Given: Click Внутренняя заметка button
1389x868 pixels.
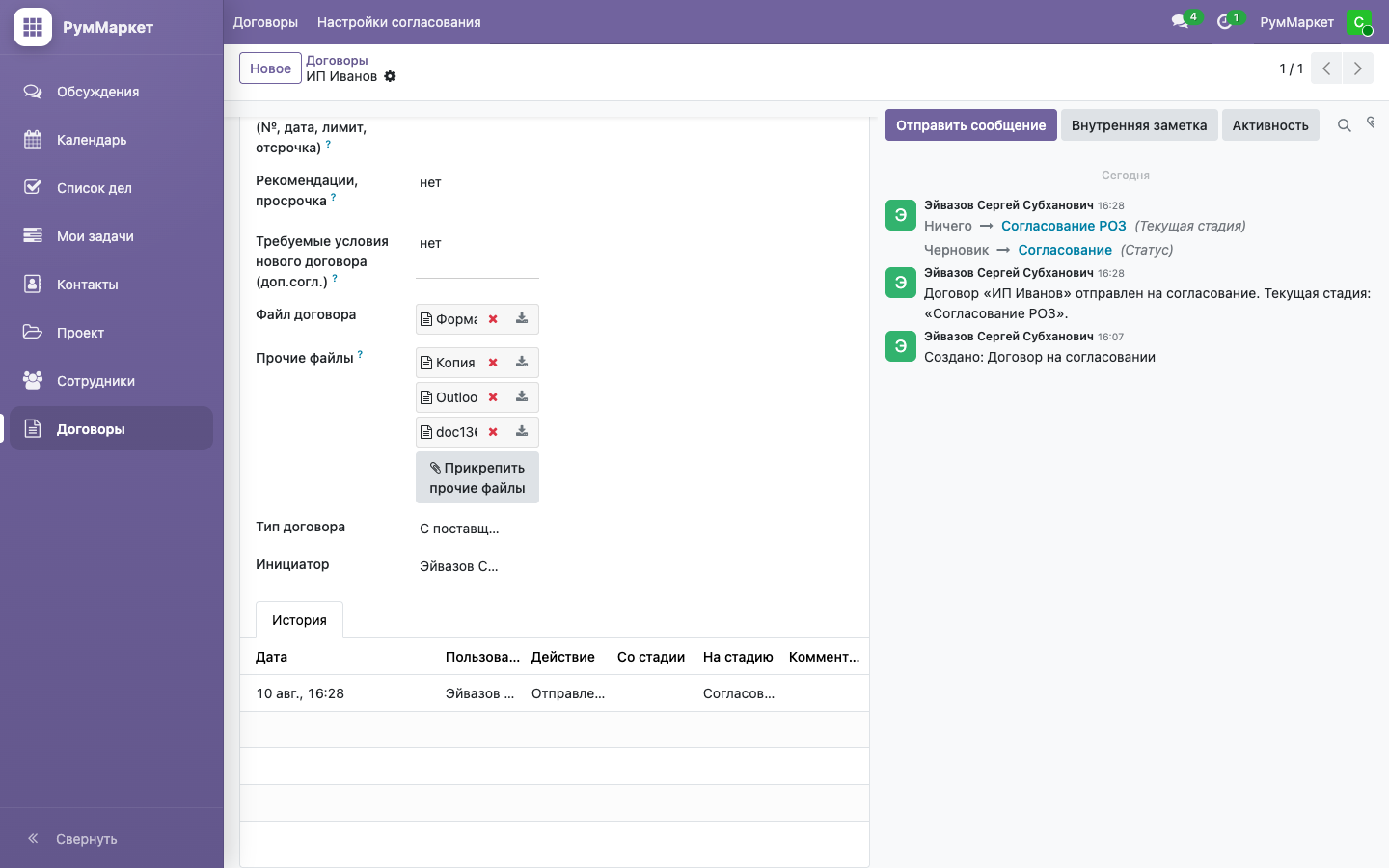Looking at the screenshot, I should point(1139,125).
